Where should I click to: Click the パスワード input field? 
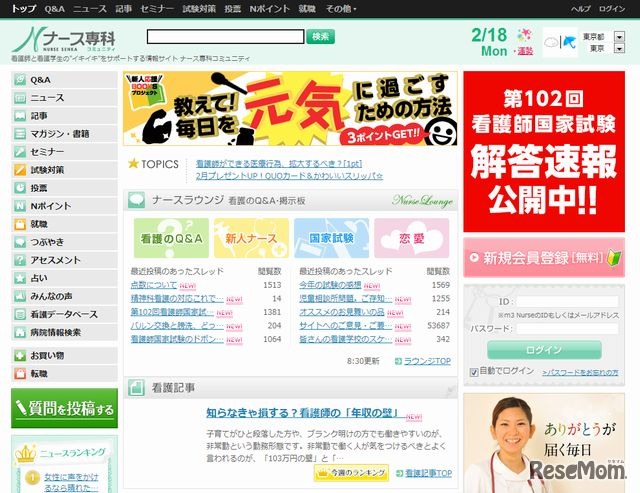click(567, 329)
